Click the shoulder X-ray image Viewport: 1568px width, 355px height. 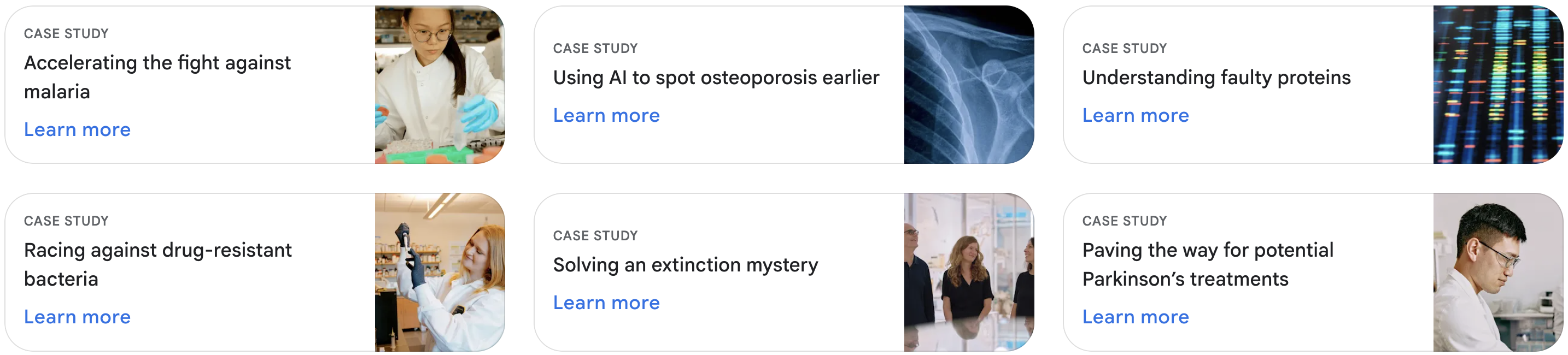tap(968, 85)
